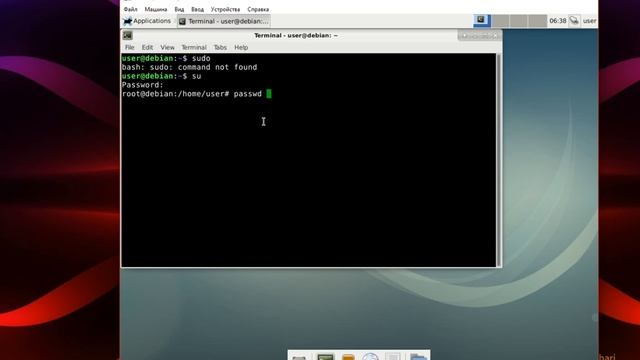The height and width of the screenshot is (360, 640).
Task: Click the terminal vertical scrollbar
Action: pos(499,160)
